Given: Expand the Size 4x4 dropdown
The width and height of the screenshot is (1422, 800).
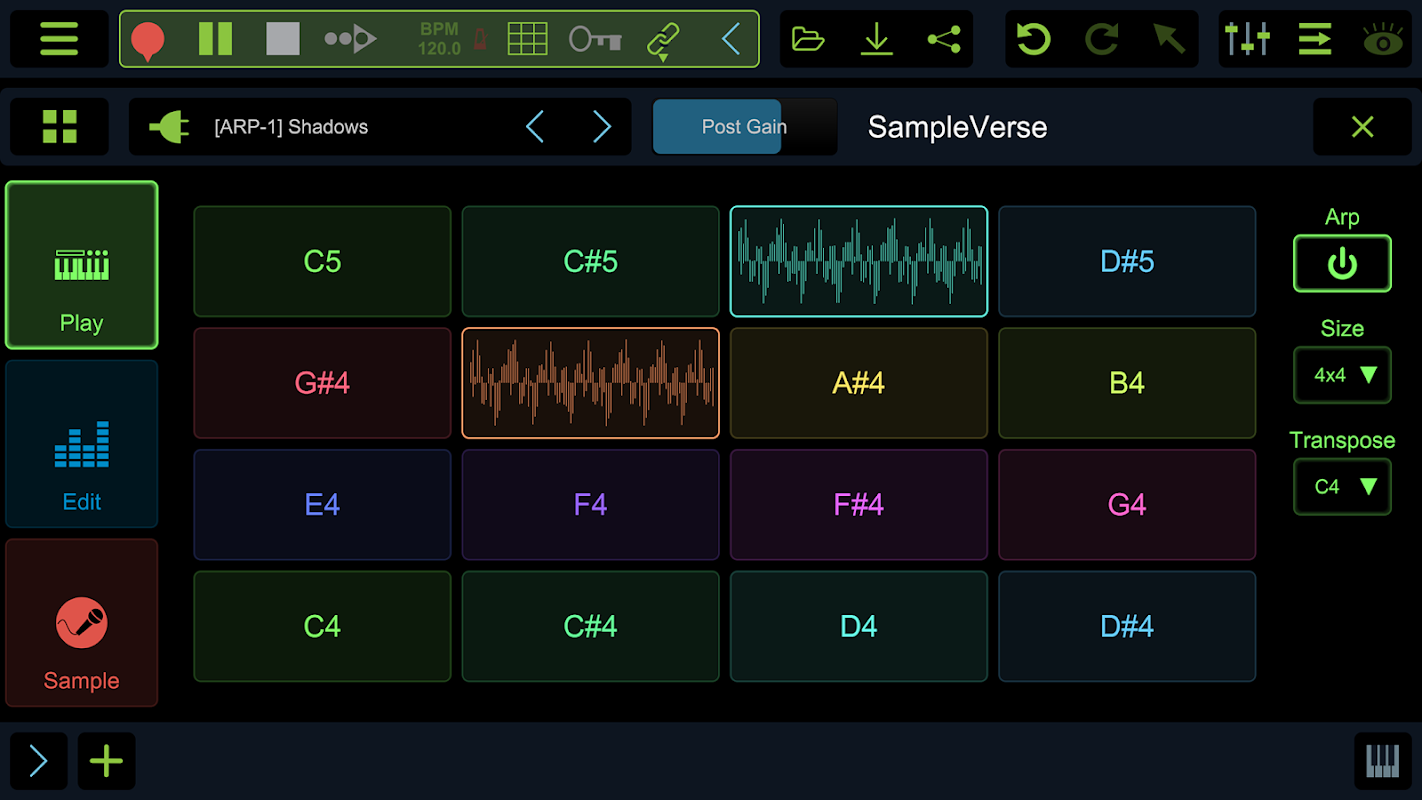Looking at the screenshot, I should [x=1341, y=375].
